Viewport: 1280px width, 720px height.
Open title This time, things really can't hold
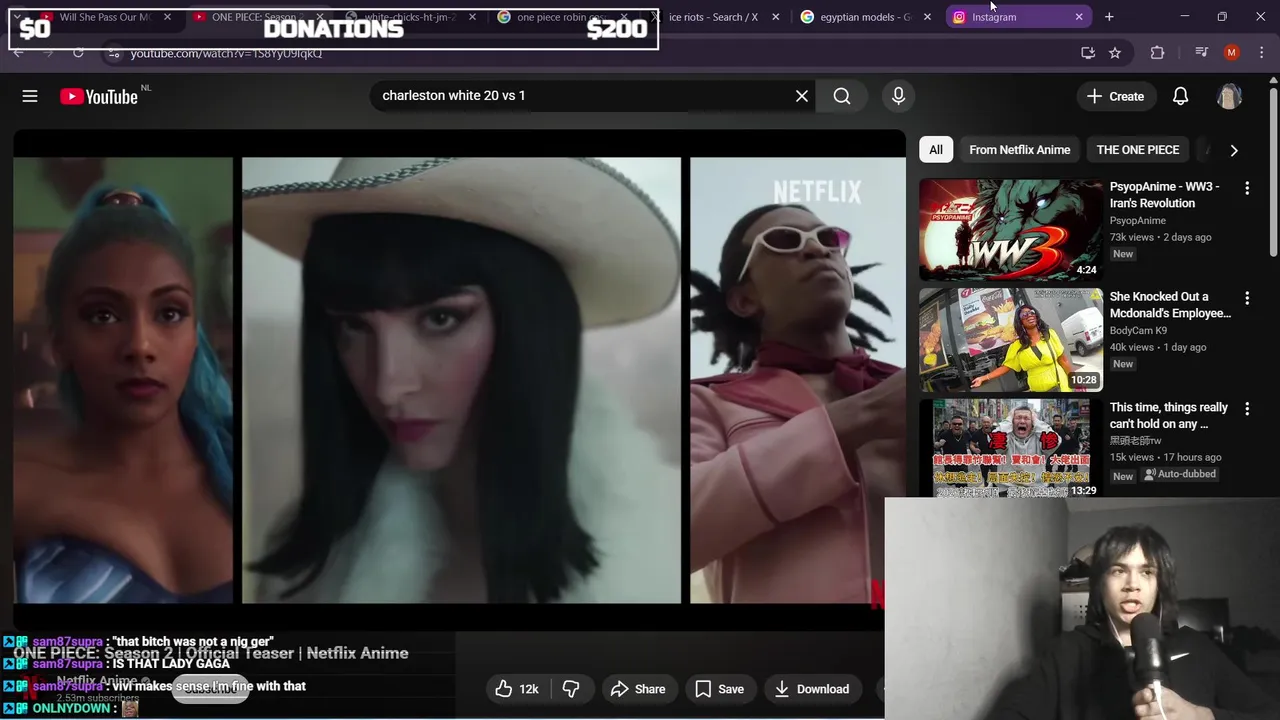click(1168, 415)
